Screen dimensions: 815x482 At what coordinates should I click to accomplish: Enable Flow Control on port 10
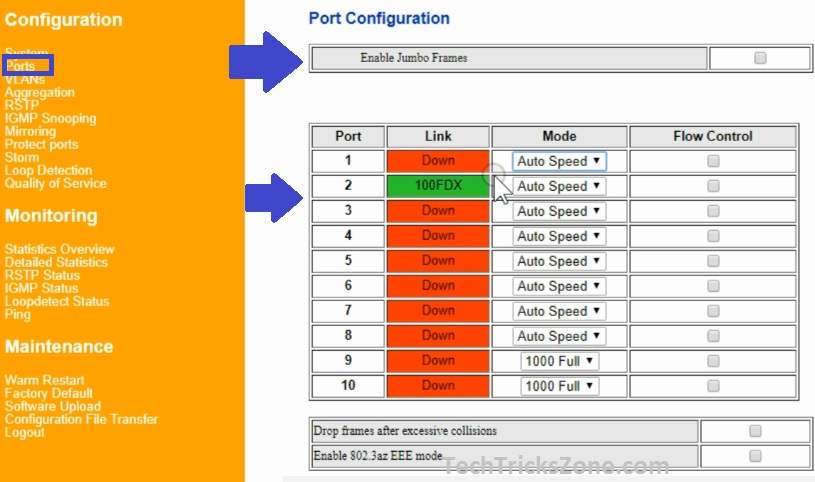(x=713, y=386)
